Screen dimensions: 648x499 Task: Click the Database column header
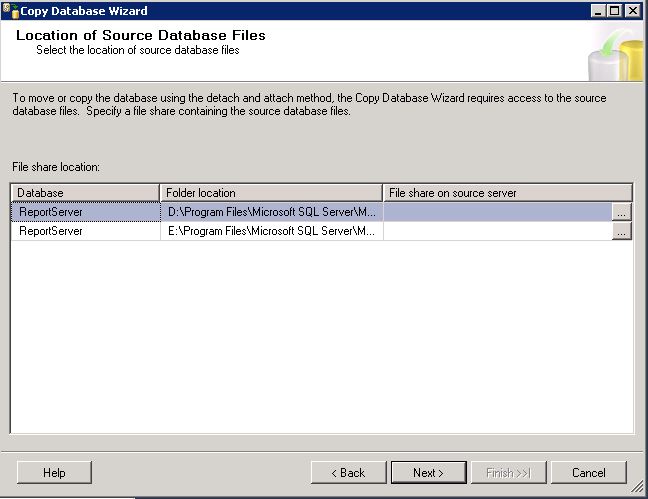85,193
